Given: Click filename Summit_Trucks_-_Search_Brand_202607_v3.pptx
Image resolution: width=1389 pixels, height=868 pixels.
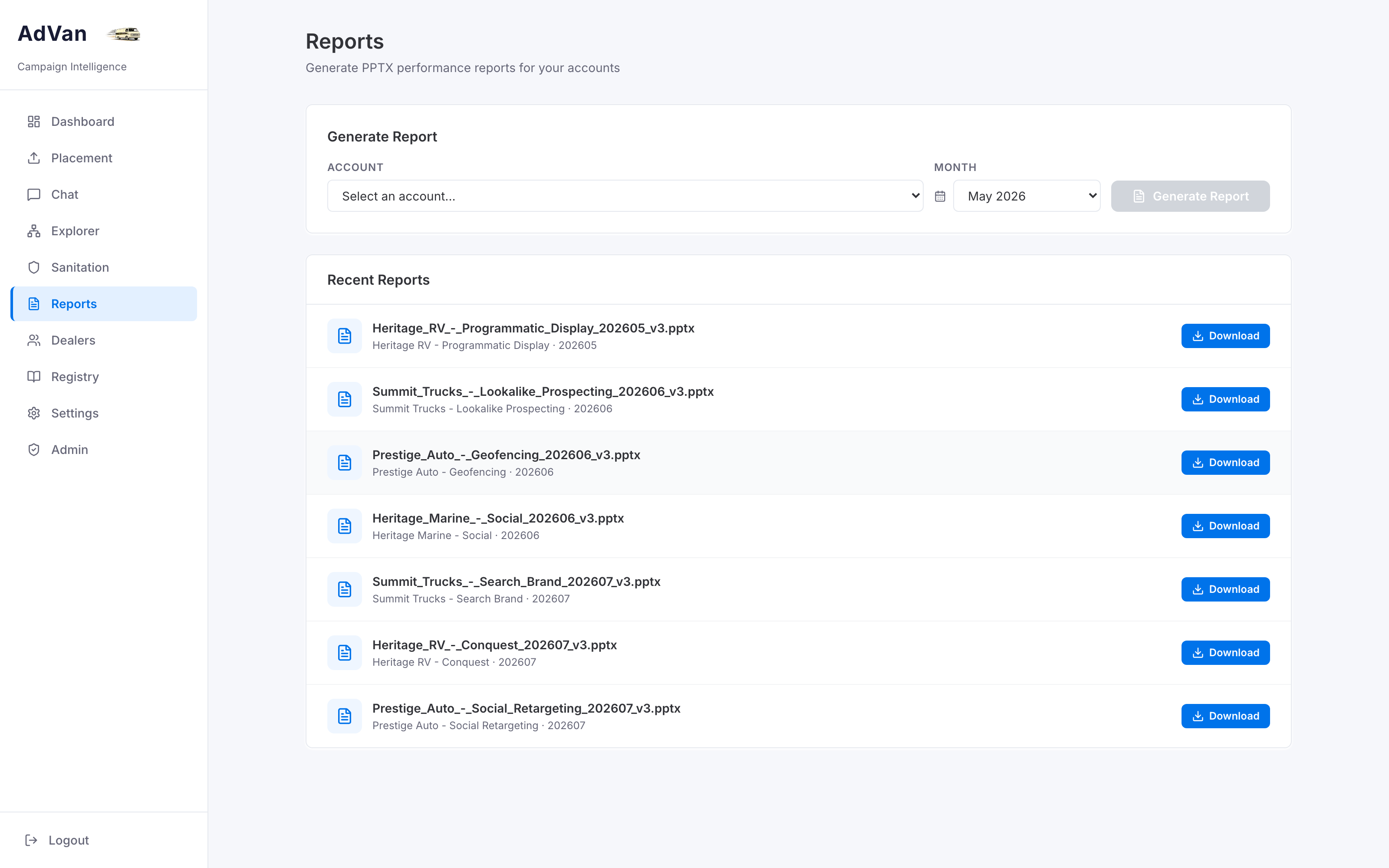Looking at the screenshot, I should [517, 582].
